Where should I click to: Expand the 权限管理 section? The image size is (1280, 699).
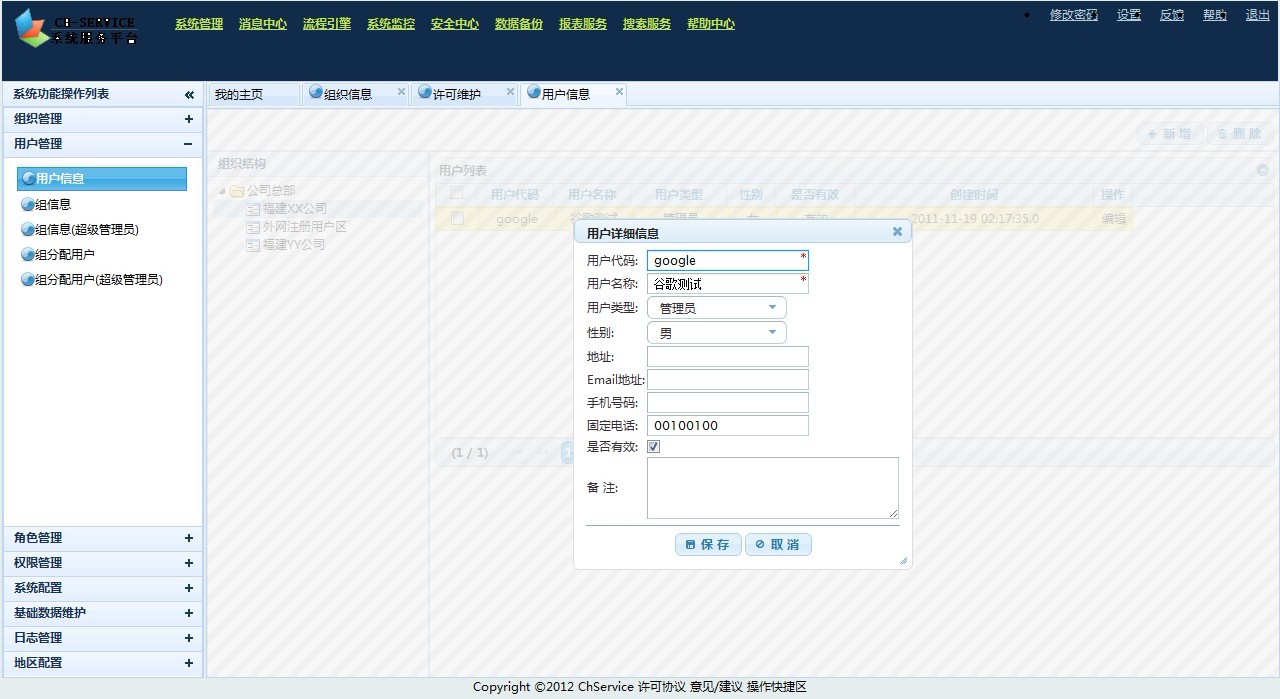(188, 563)
